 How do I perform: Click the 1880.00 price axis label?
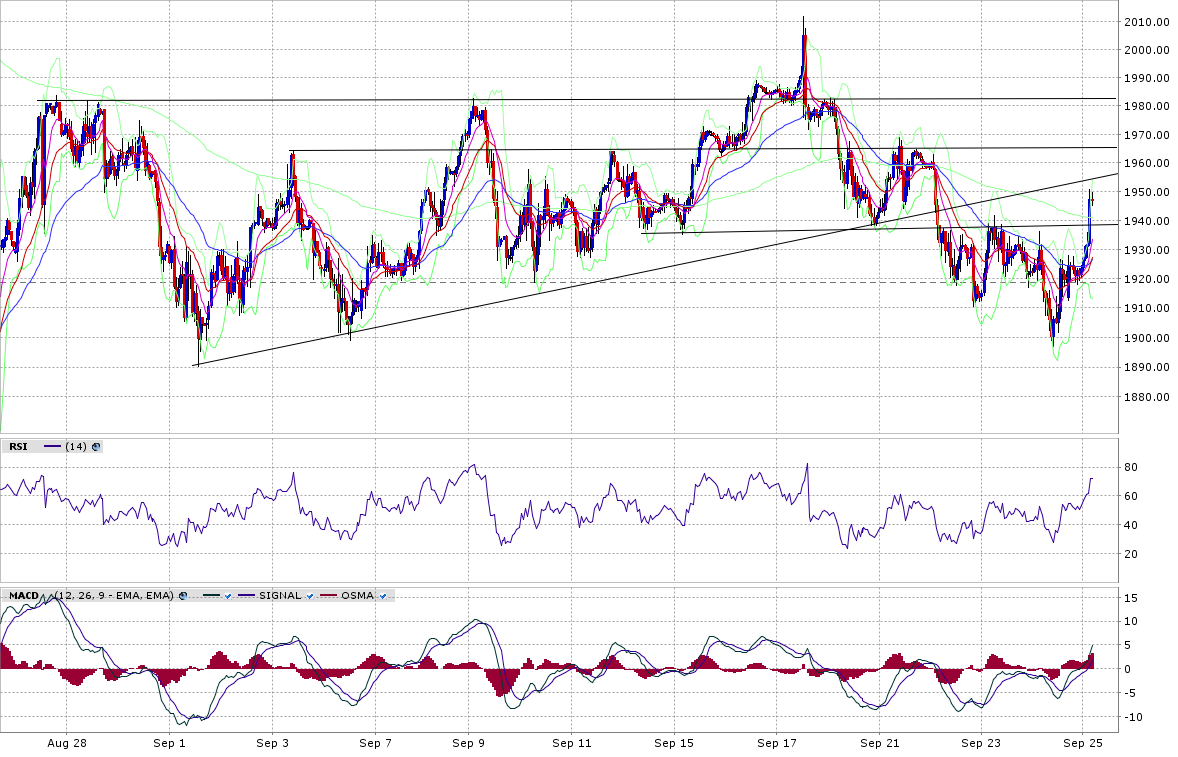point(1146,397)
